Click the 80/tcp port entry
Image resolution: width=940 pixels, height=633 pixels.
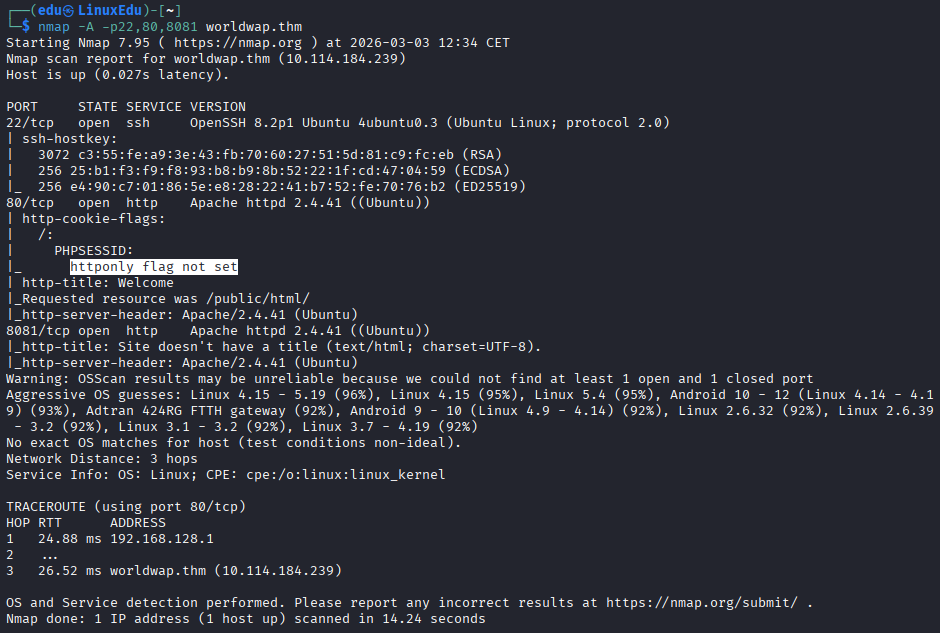click(x=30, y=203)
